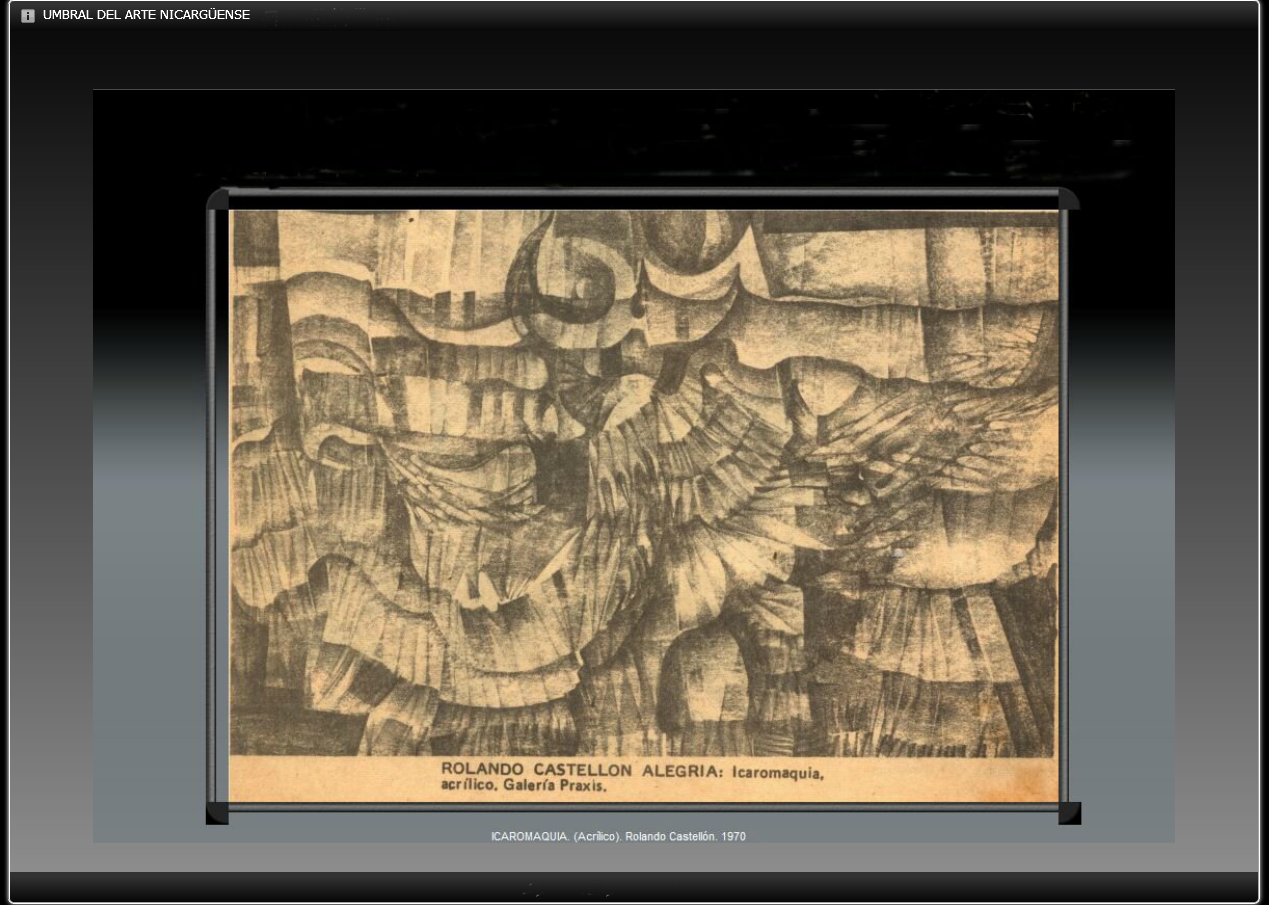The width and height of the screenshot is (1269, 905).
Task: Click the printed ROLANDO CASTELLON ALEGRIA caption
Action: 632,778
